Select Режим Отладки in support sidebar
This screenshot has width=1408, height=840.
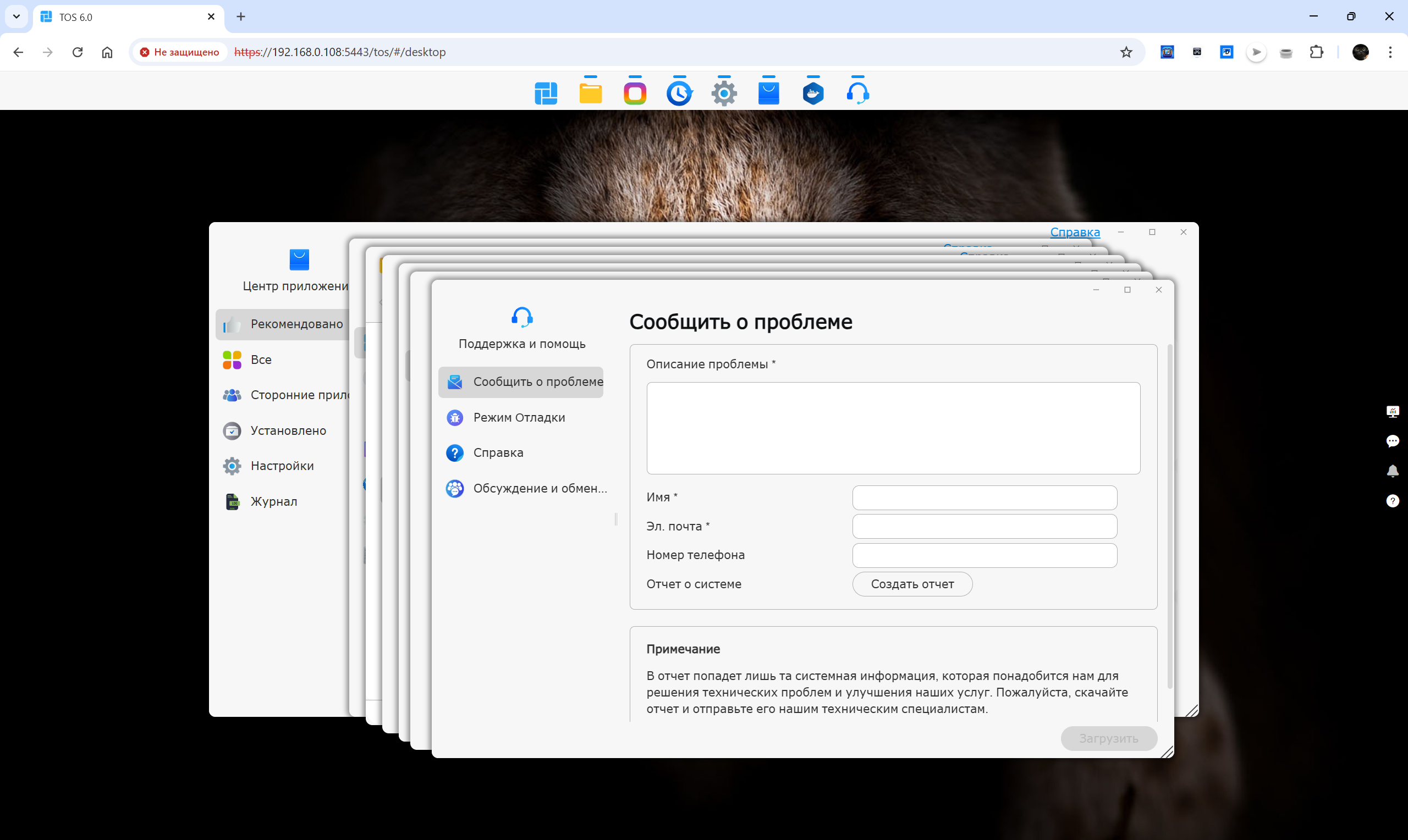click(519, 417)
